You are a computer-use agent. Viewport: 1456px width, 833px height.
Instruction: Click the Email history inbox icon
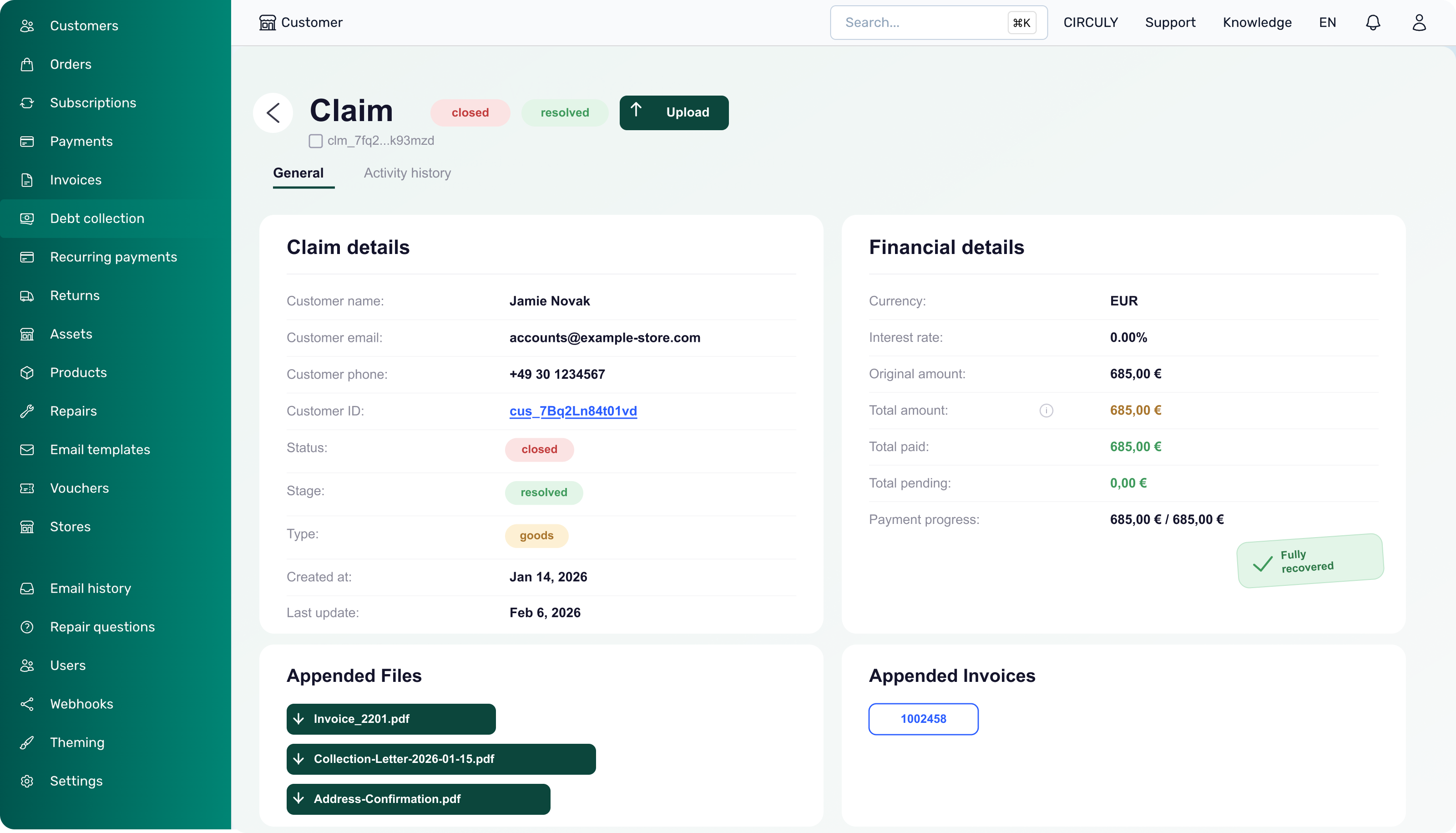click(x=27, y=589)
